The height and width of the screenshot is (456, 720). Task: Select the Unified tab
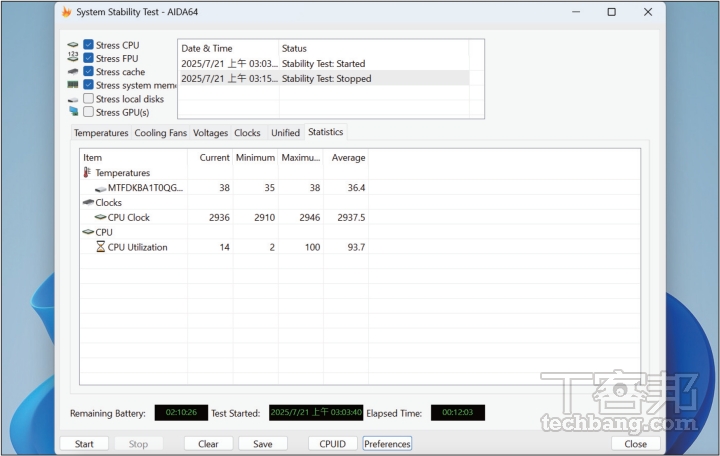(x=285, y=133)
